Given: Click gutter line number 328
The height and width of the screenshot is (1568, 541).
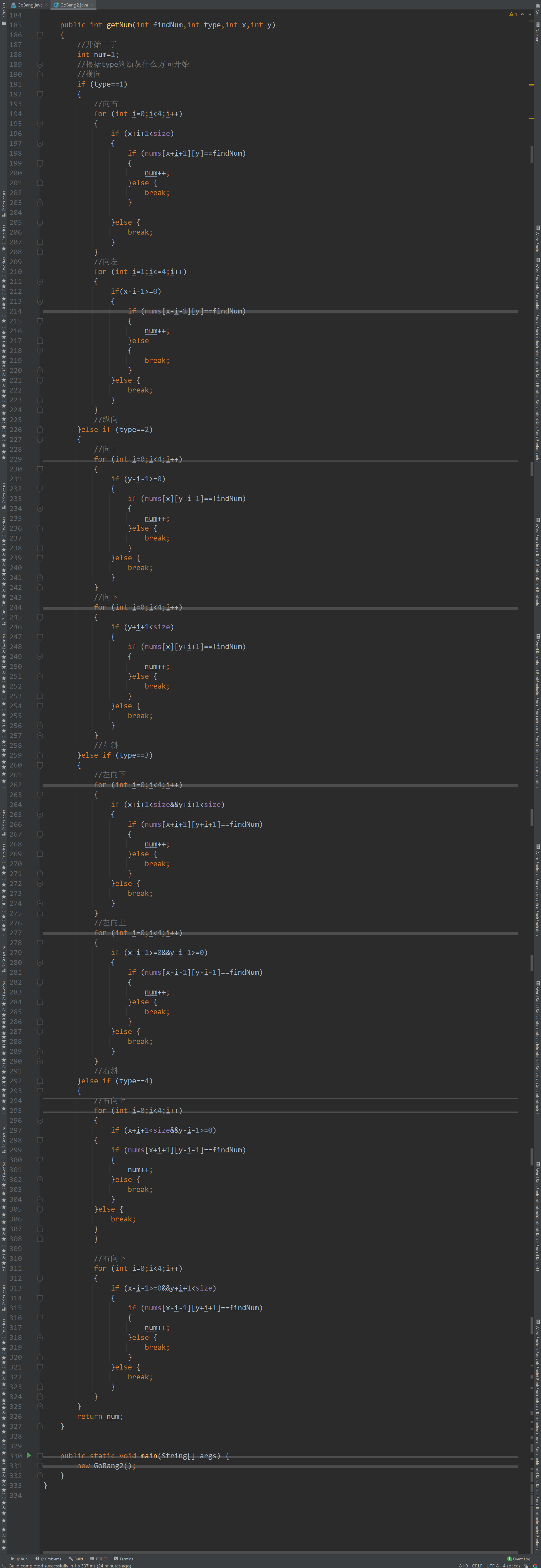Looking at the screenshot, I should pos(15,1436).
